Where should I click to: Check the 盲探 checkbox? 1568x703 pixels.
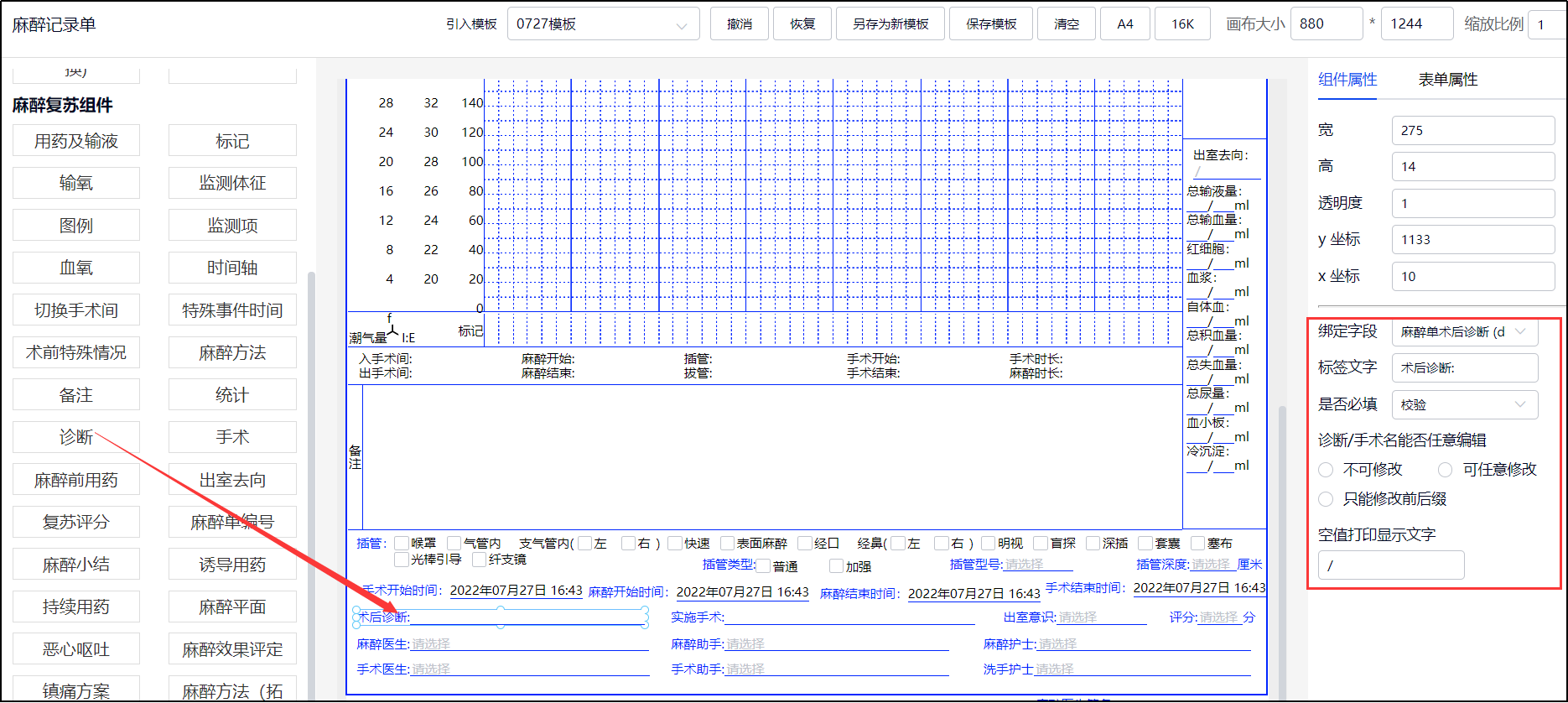click(x=1041, y=544)
